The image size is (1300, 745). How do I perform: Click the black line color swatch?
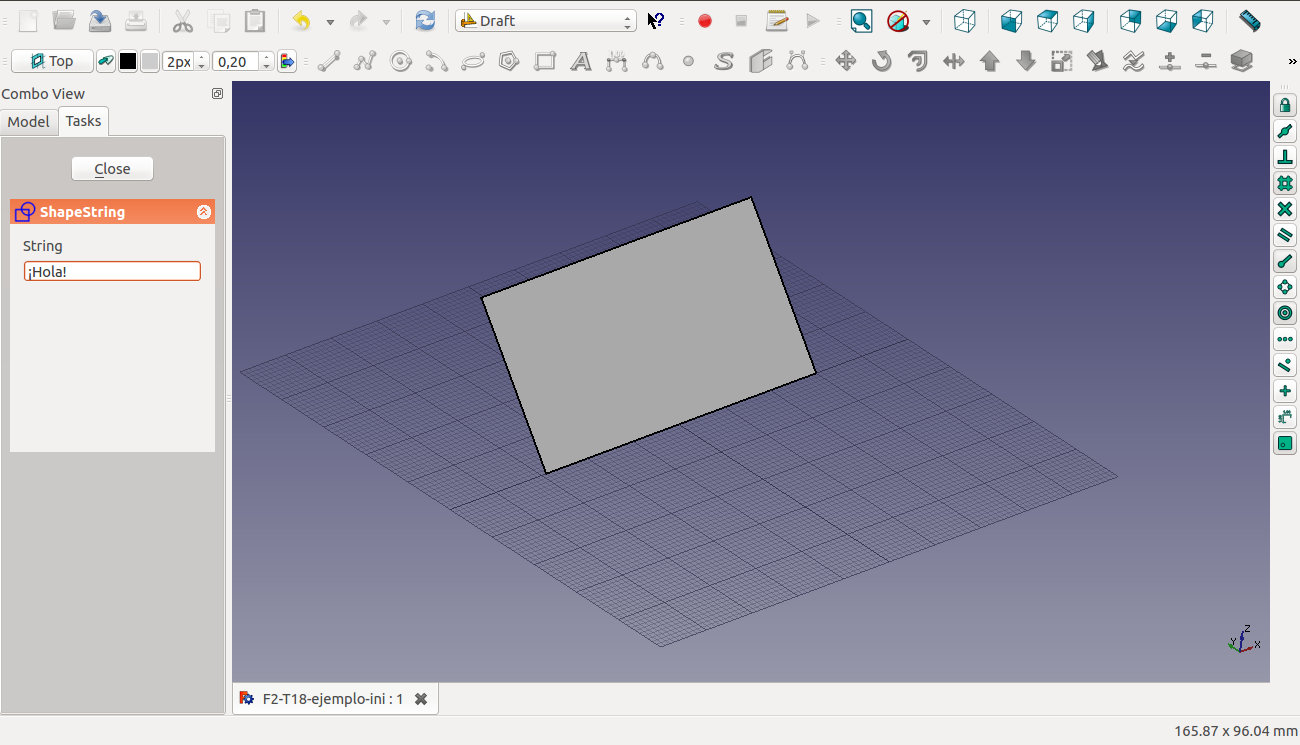pyautogui.click(x=128, y=62)
